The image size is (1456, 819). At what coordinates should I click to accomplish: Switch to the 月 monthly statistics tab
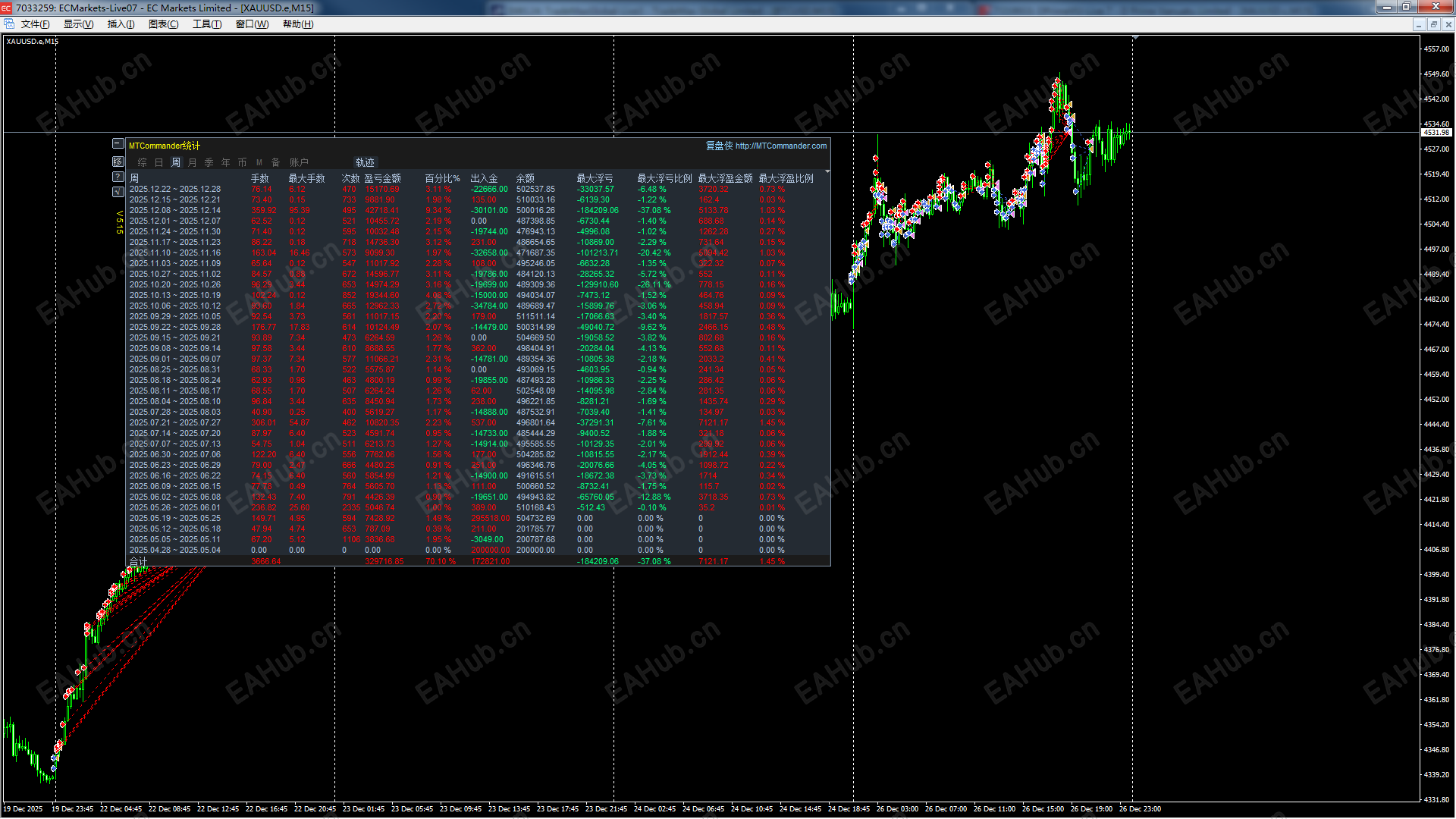point(193,162)
